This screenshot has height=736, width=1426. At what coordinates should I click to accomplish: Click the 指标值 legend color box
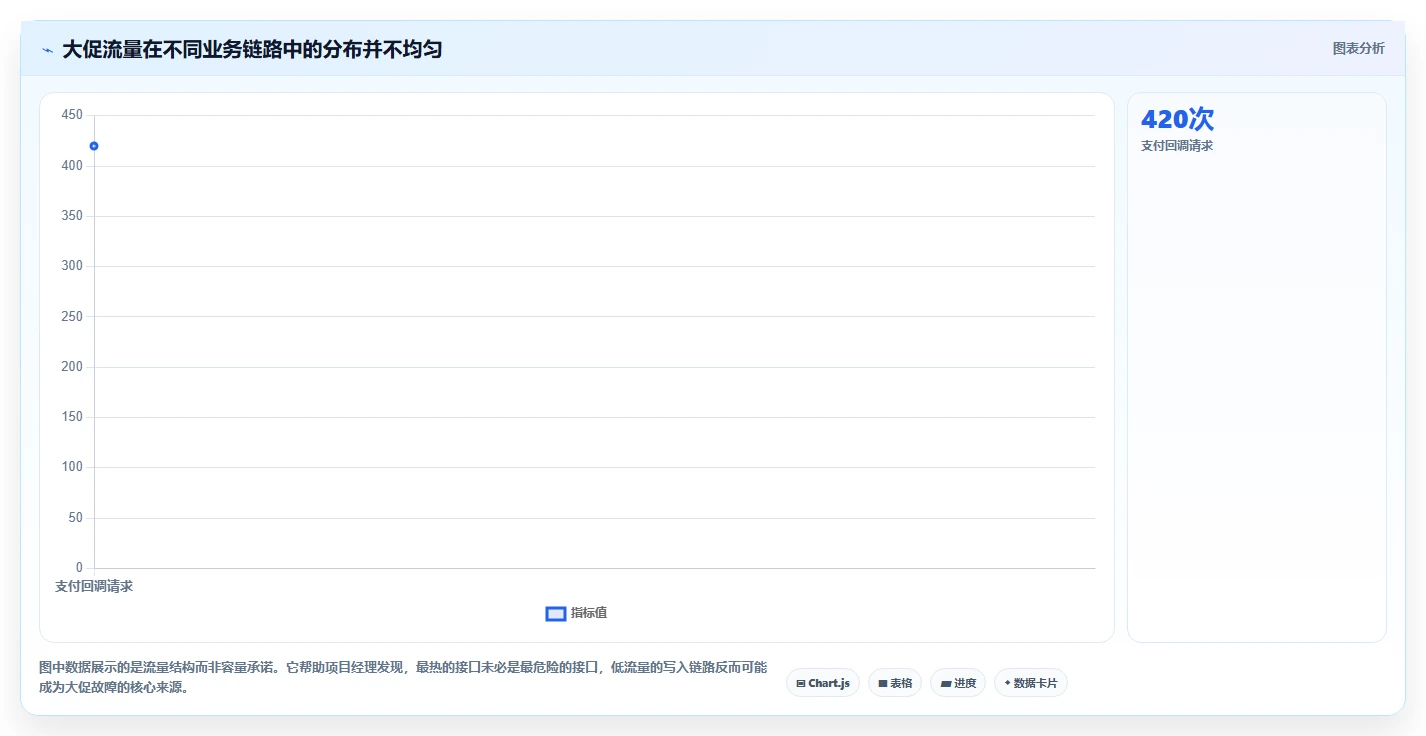click(556, 613)
